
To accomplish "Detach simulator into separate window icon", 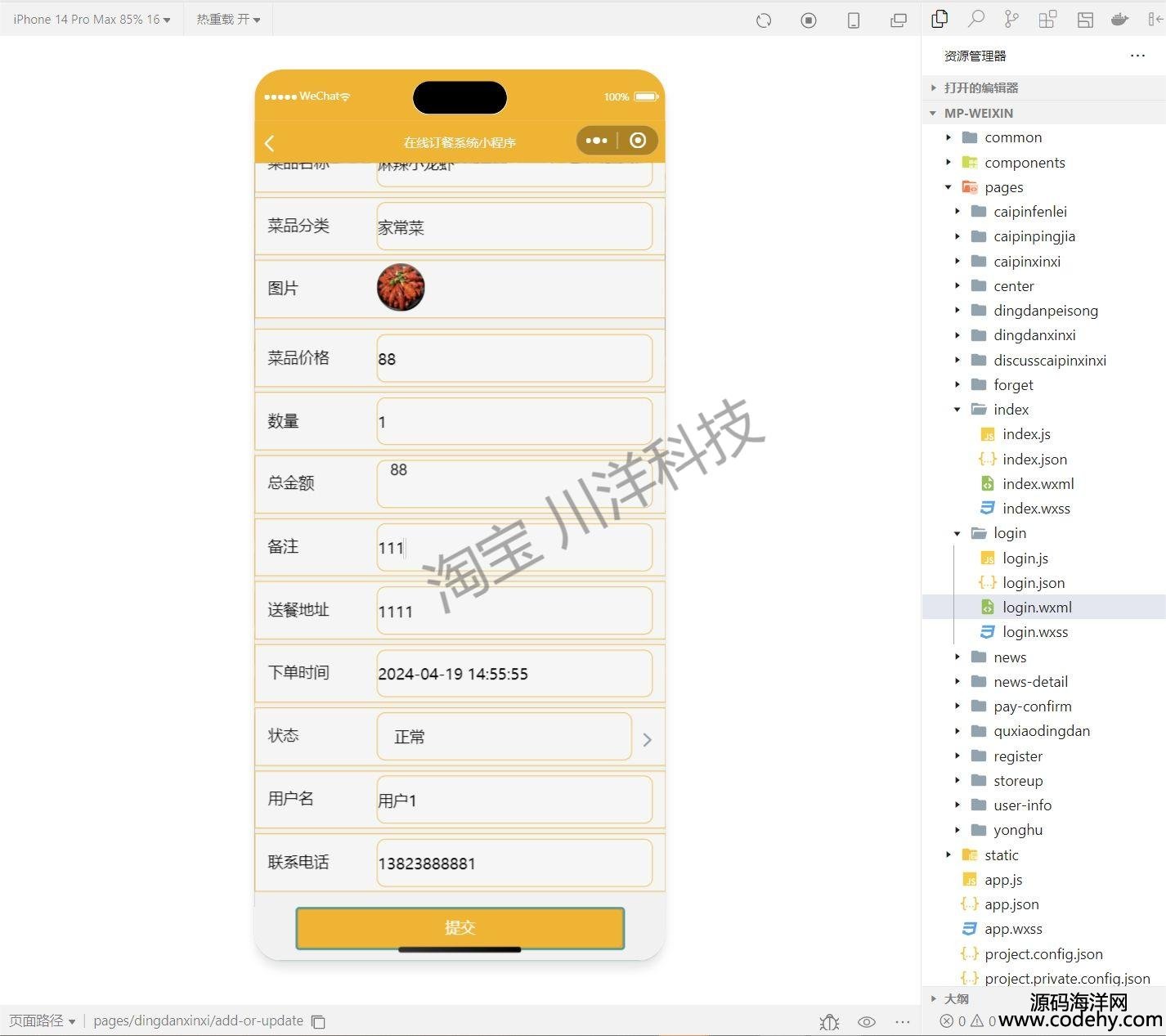I will 899,20.
